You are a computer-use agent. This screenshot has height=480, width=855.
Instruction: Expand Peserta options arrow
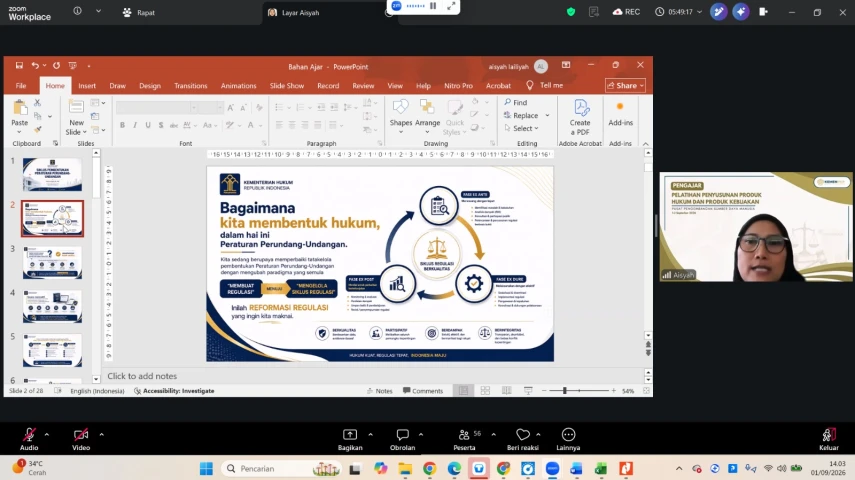493,435
